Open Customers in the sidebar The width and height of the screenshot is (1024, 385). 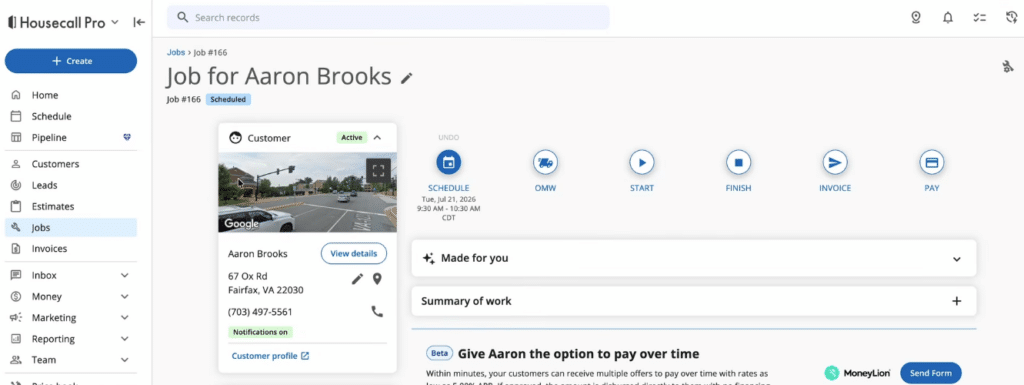click(71, 164)
